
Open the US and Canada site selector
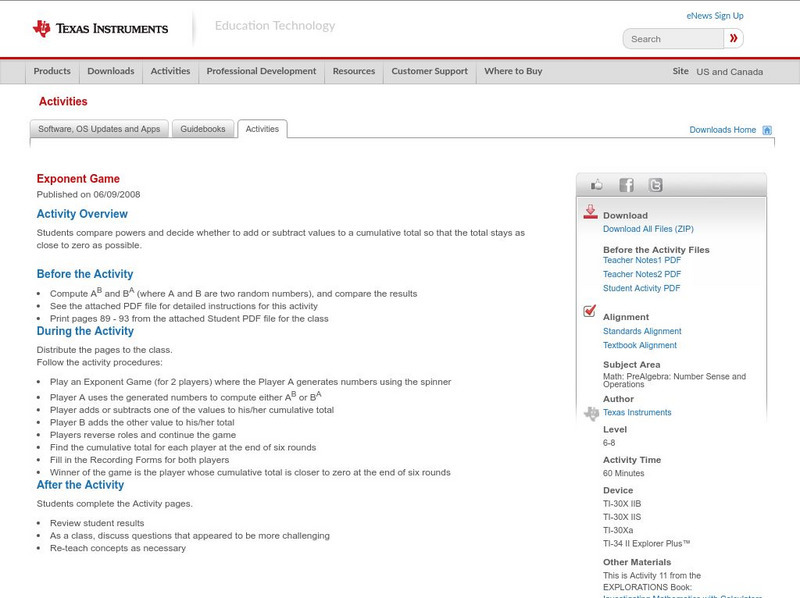(729, 72)
